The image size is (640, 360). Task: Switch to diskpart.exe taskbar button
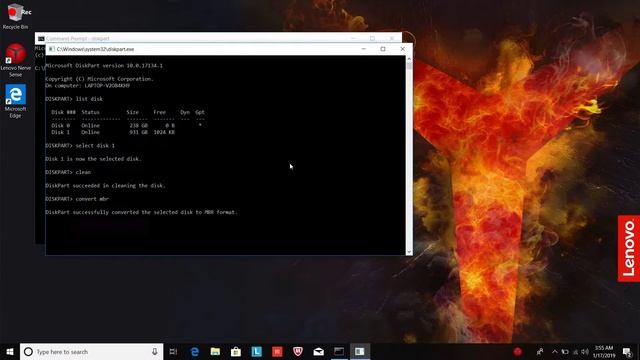point(360,351)
